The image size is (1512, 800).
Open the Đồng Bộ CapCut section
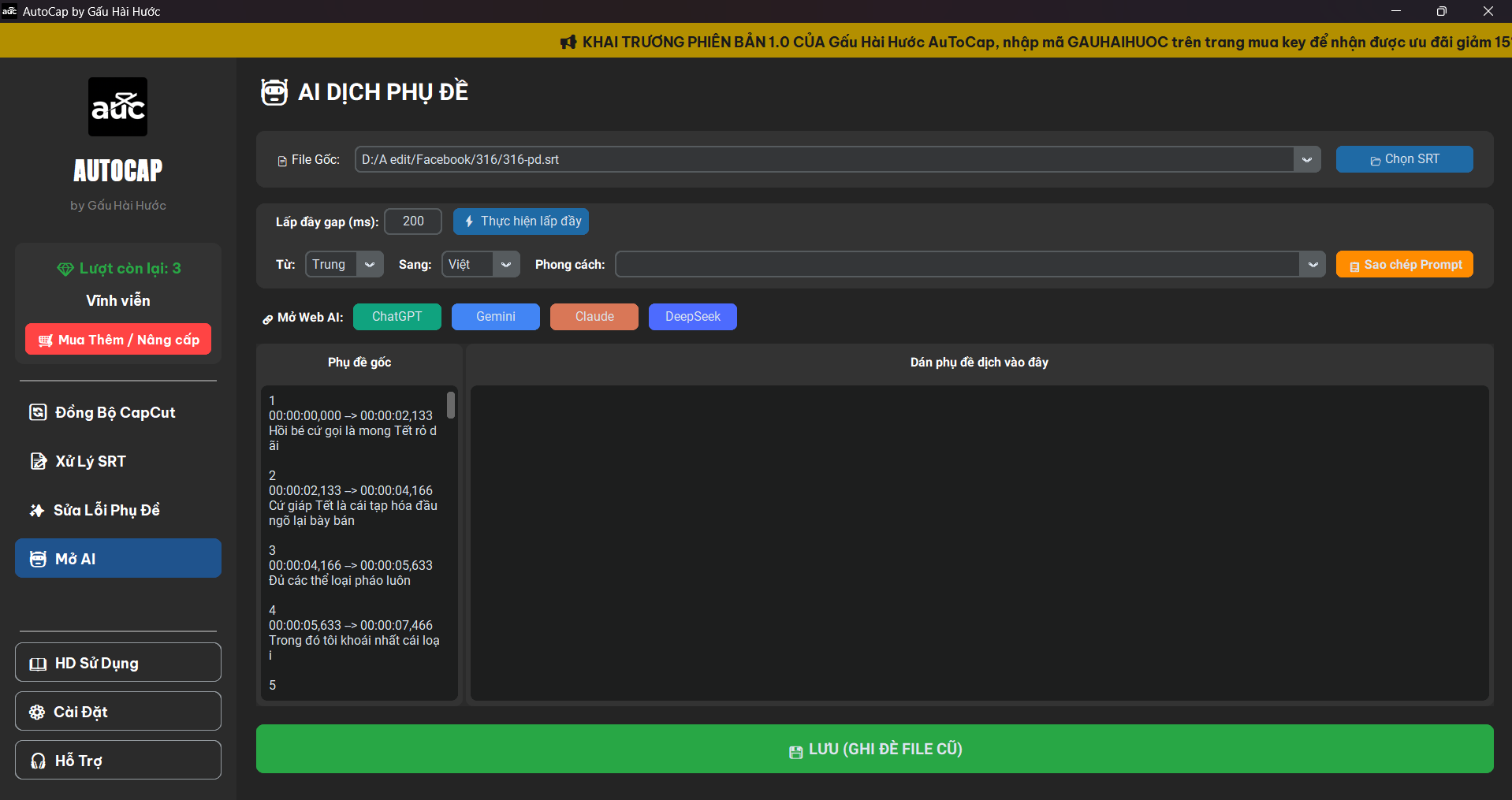[x=118, y=412]
